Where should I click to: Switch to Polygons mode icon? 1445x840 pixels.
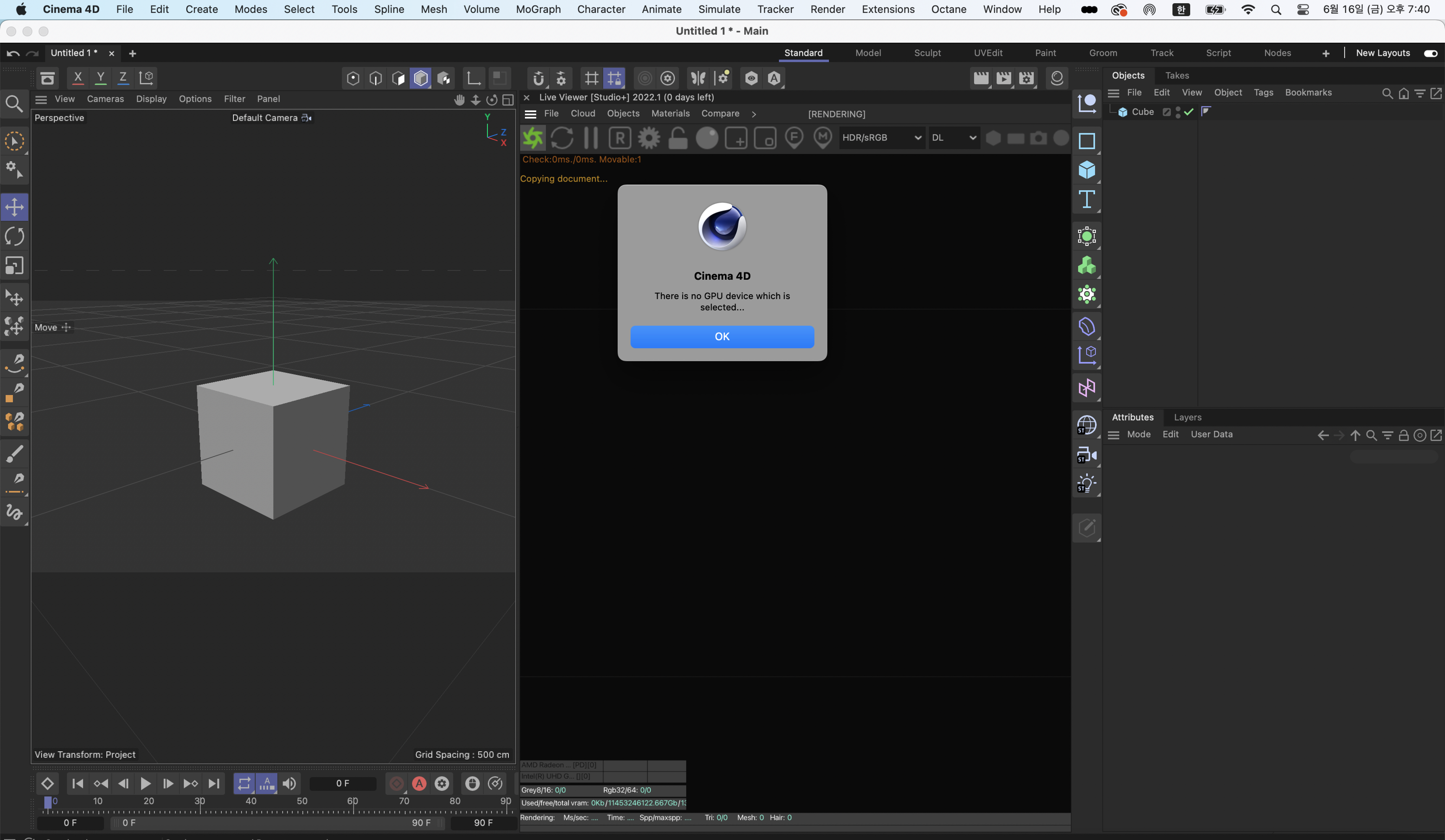click(x=398, y=78)
